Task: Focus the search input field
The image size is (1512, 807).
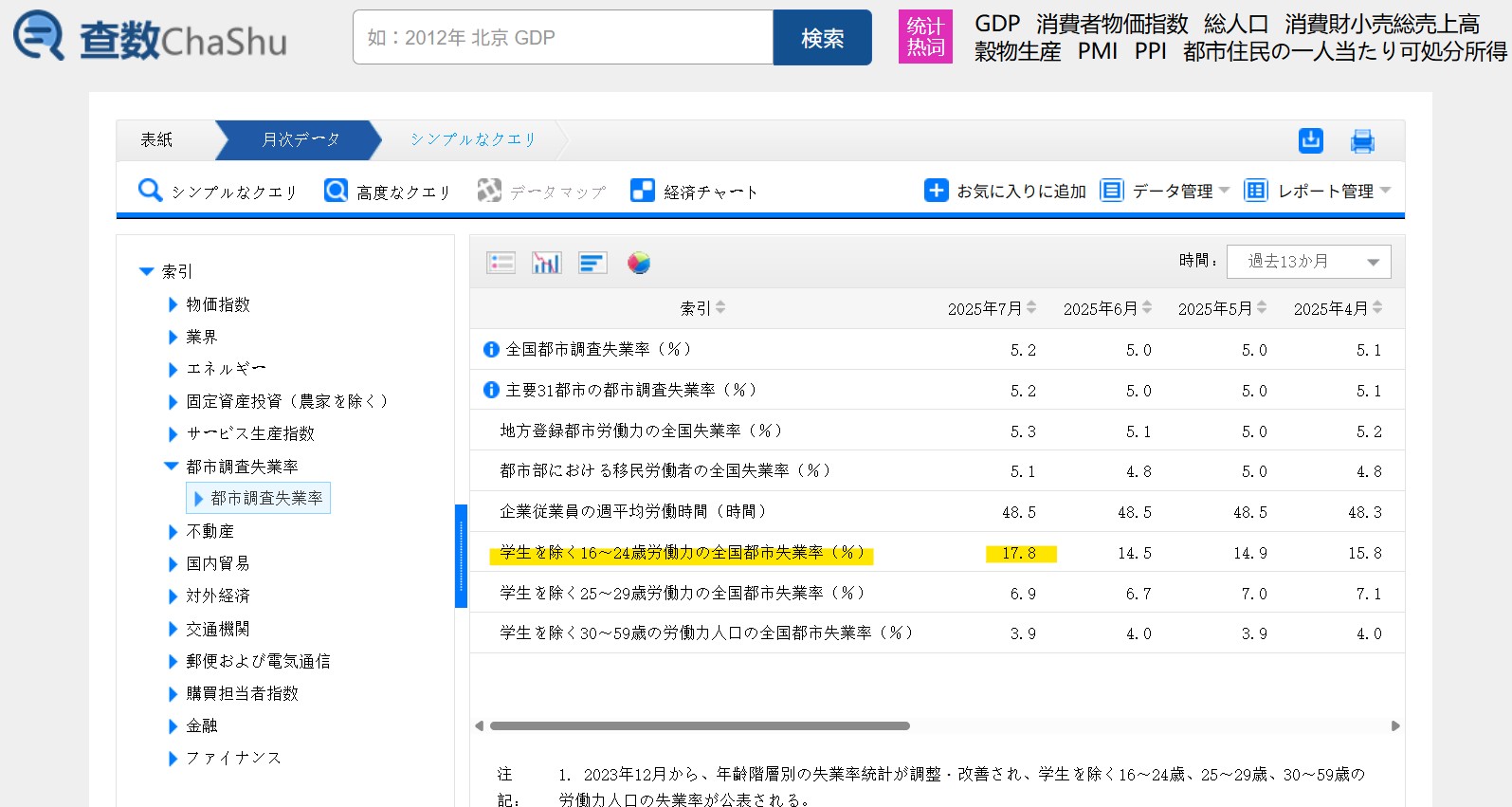Action: [x=563, y=38]
